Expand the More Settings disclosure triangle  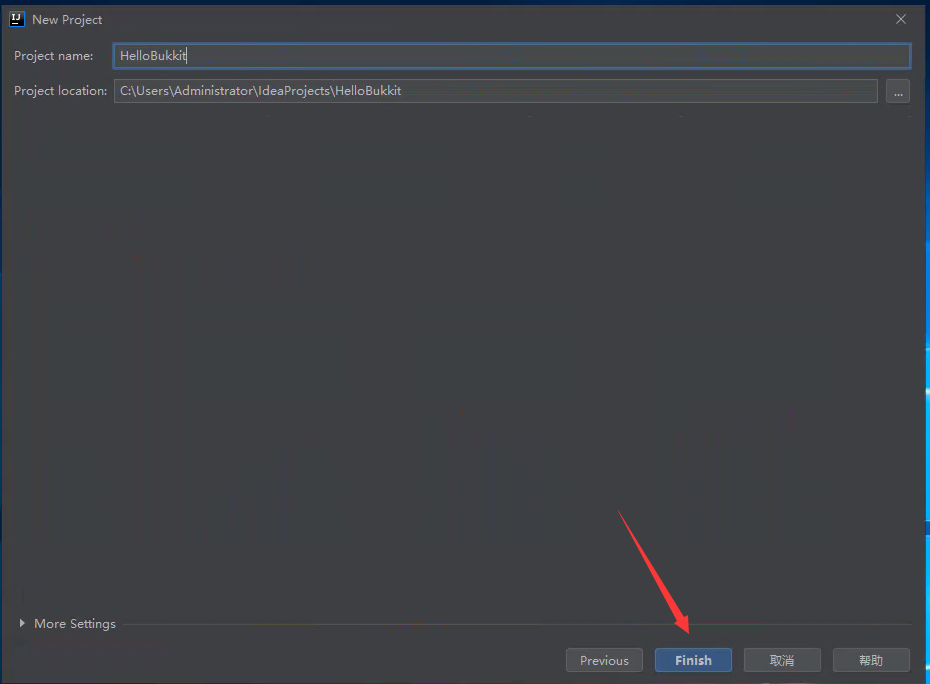point(23,623)
